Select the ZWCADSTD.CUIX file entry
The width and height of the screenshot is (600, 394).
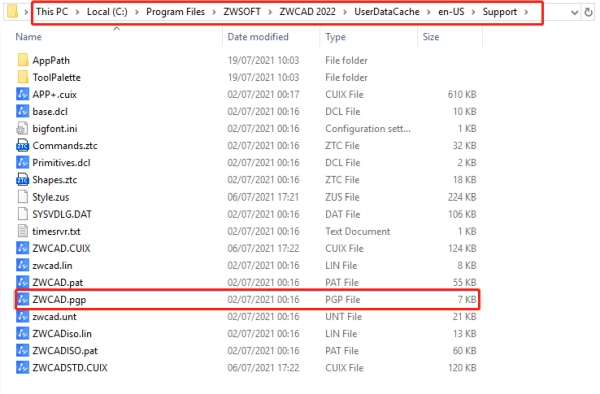coord(247,368)
